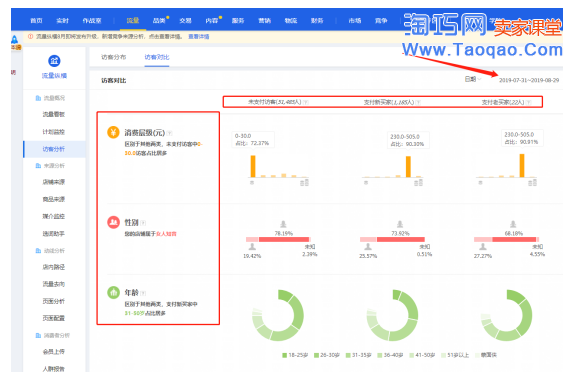Open 服务 in top navigation

point(238,21)
